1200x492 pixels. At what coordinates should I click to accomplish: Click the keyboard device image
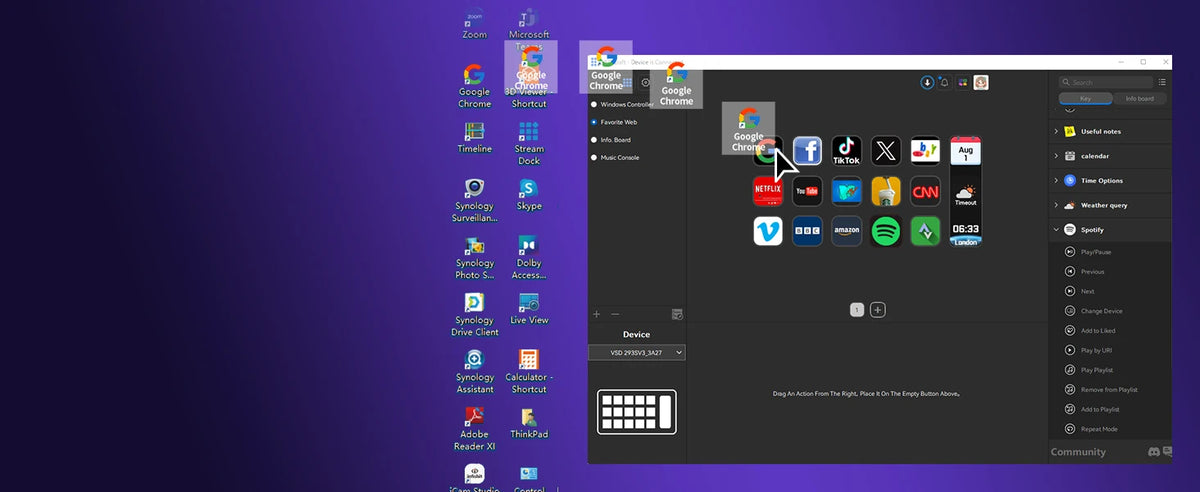(x=637, y=412)
